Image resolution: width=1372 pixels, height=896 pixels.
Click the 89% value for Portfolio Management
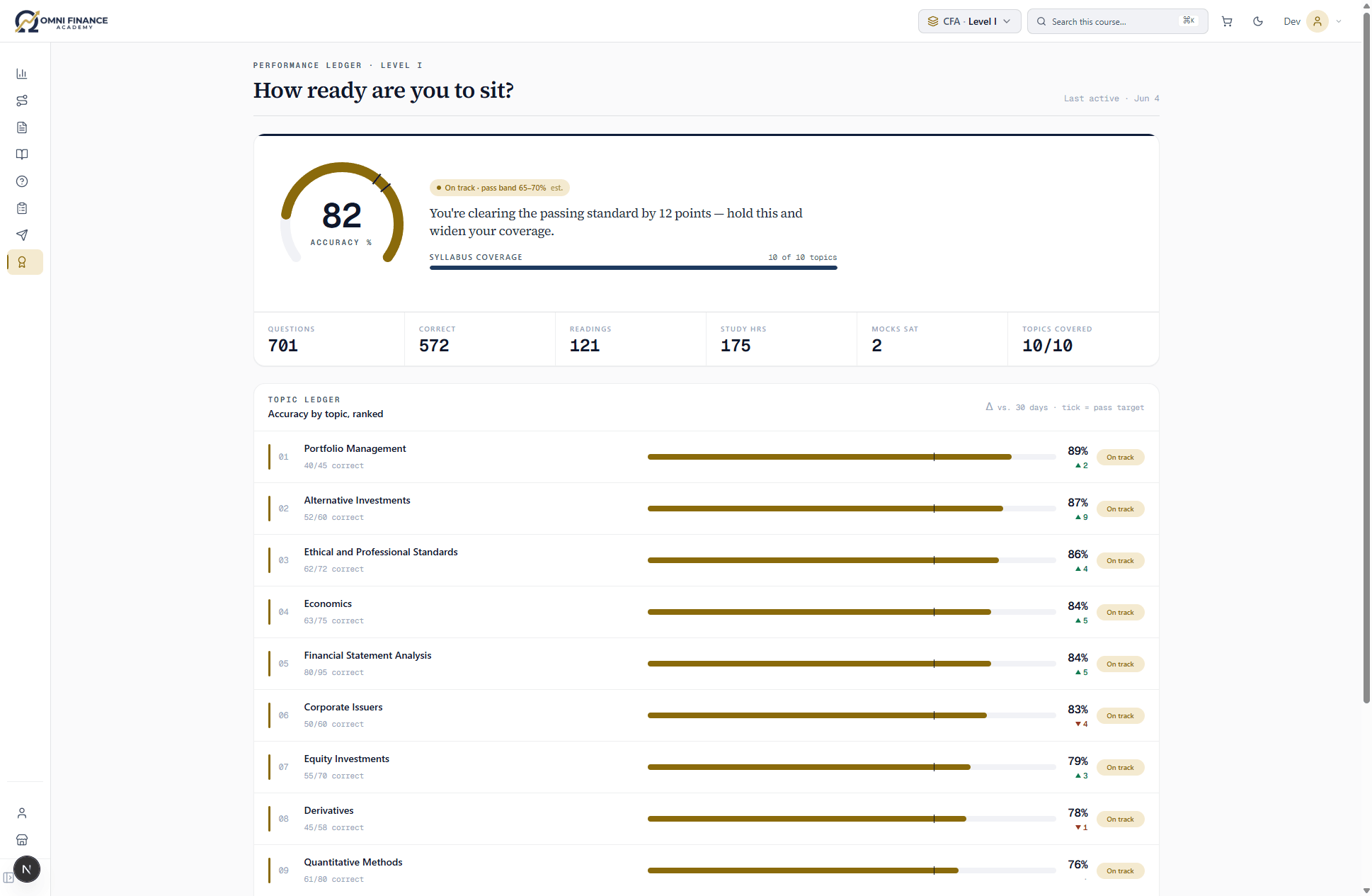click(x=1077, y=451)
